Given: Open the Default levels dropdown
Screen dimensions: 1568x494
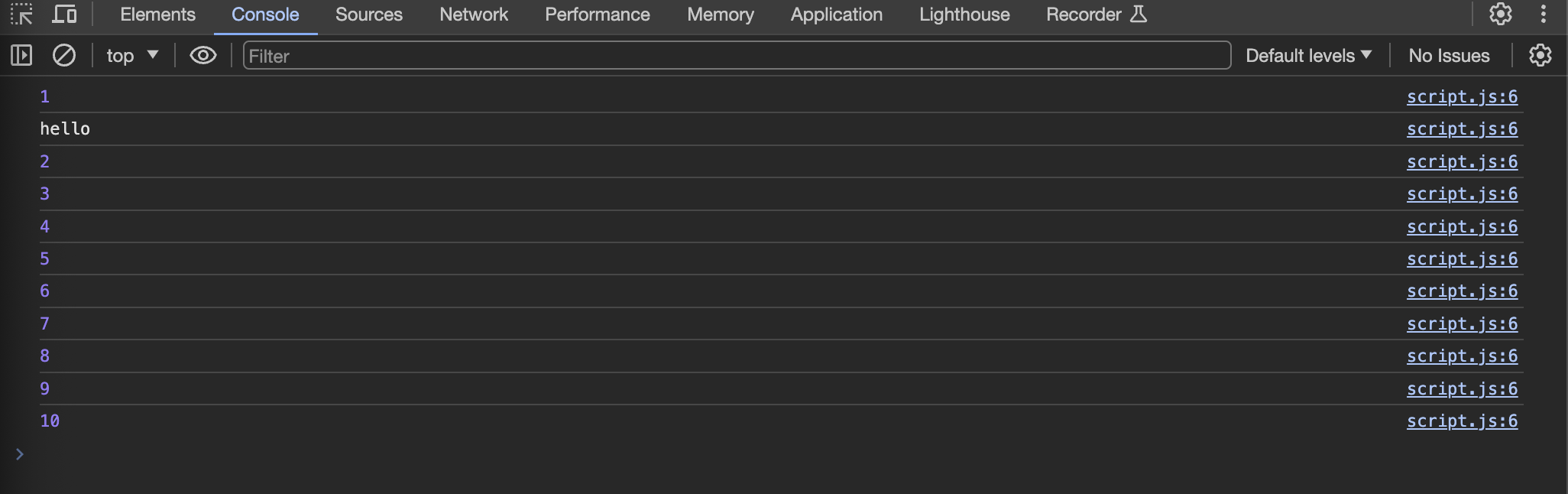Looking at the screenshot, I should pos(1309,55).
